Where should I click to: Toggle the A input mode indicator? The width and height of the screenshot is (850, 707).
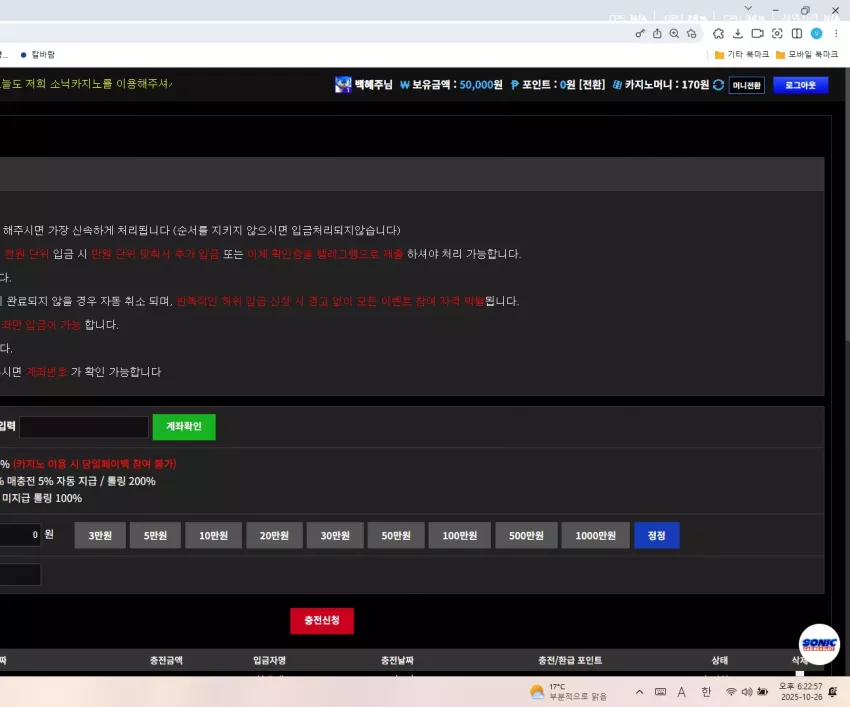point(681,692)
